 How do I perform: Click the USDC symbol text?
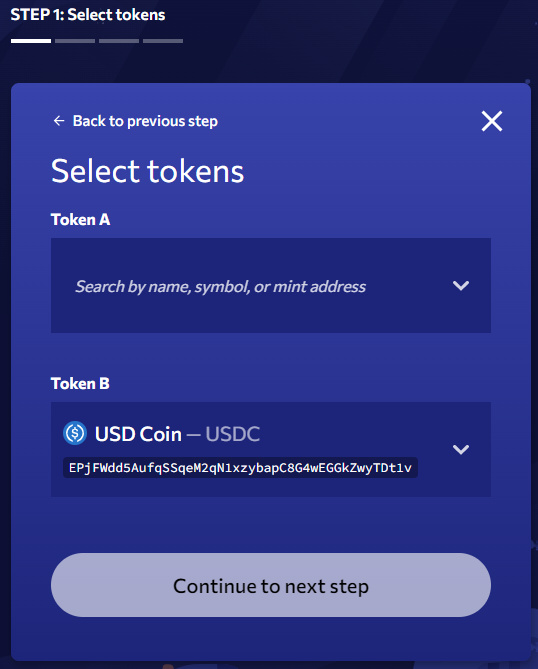pos(233,434)
